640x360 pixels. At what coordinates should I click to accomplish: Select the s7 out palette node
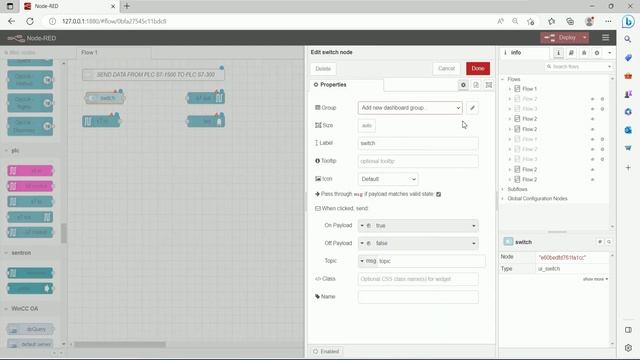[x=30, y=217]
